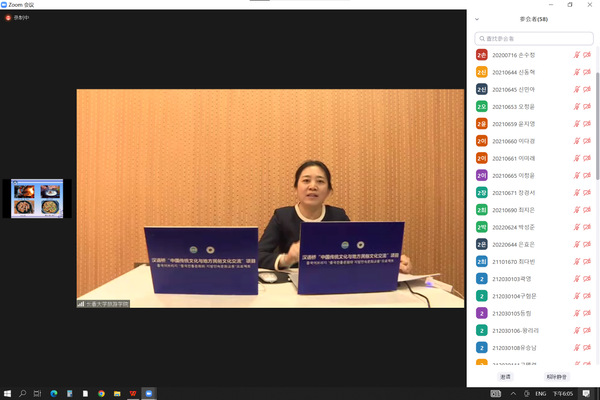The width and height of the screenshot is (600, 400).
Task: Open Zoom app from the taskbar
Action: (149, 393)
